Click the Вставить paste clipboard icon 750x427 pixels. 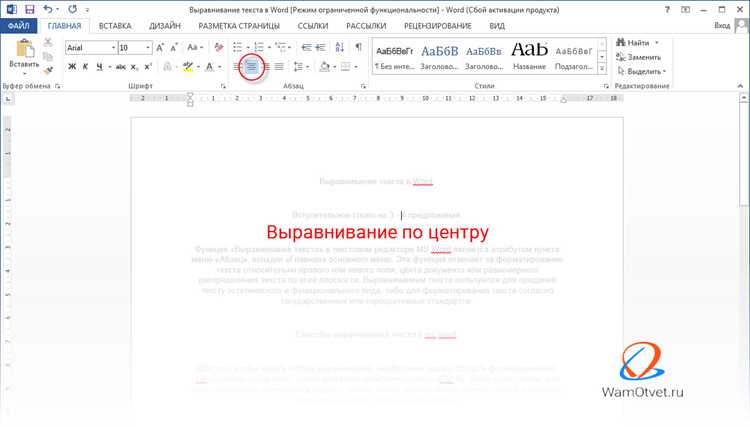(24, 50)
